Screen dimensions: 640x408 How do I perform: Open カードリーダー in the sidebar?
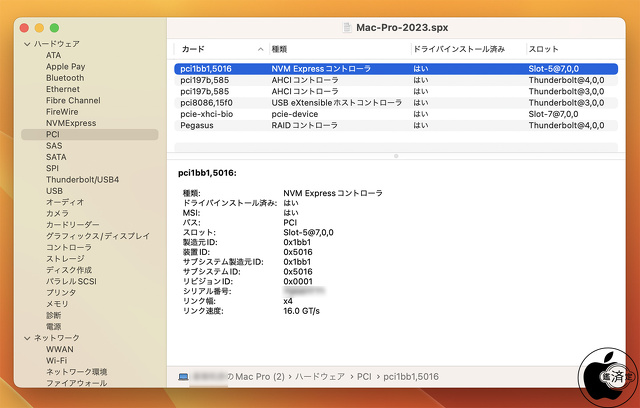(x=73, y=225)
